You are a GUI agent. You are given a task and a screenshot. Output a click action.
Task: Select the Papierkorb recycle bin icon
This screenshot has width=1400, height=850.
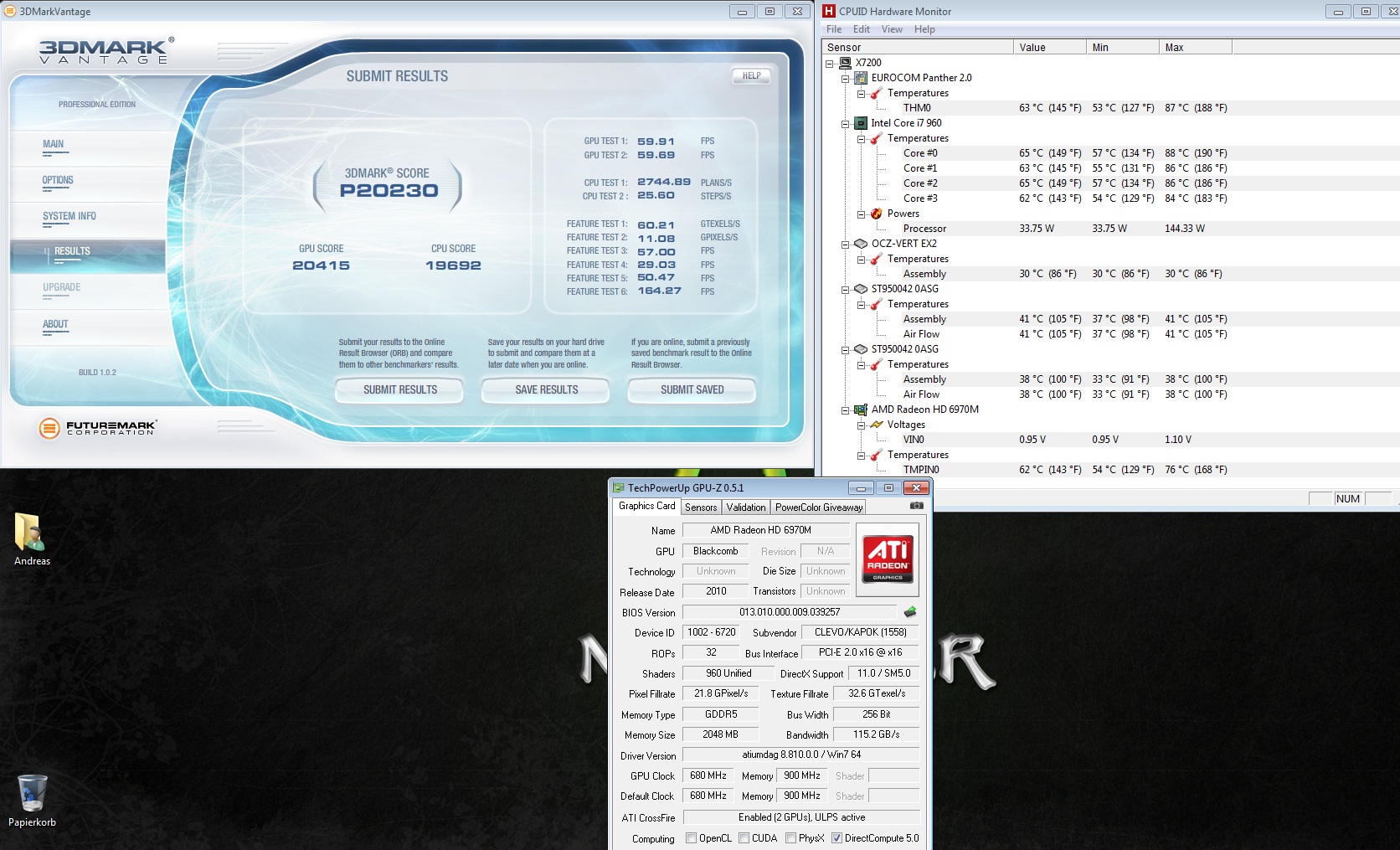pyautogui.click(x=32, y=801)
